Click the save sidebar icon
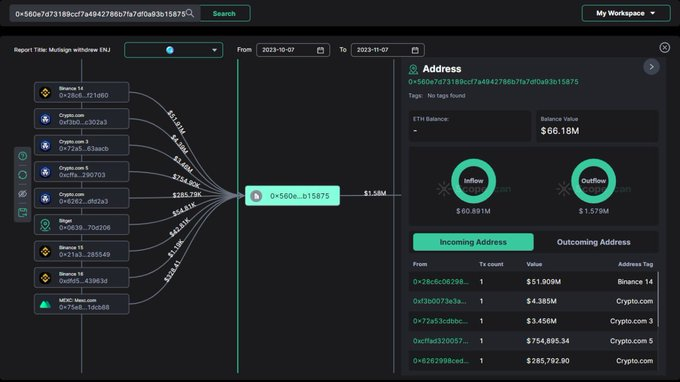This screenshot has width=680, height=382. click(23, 212)
